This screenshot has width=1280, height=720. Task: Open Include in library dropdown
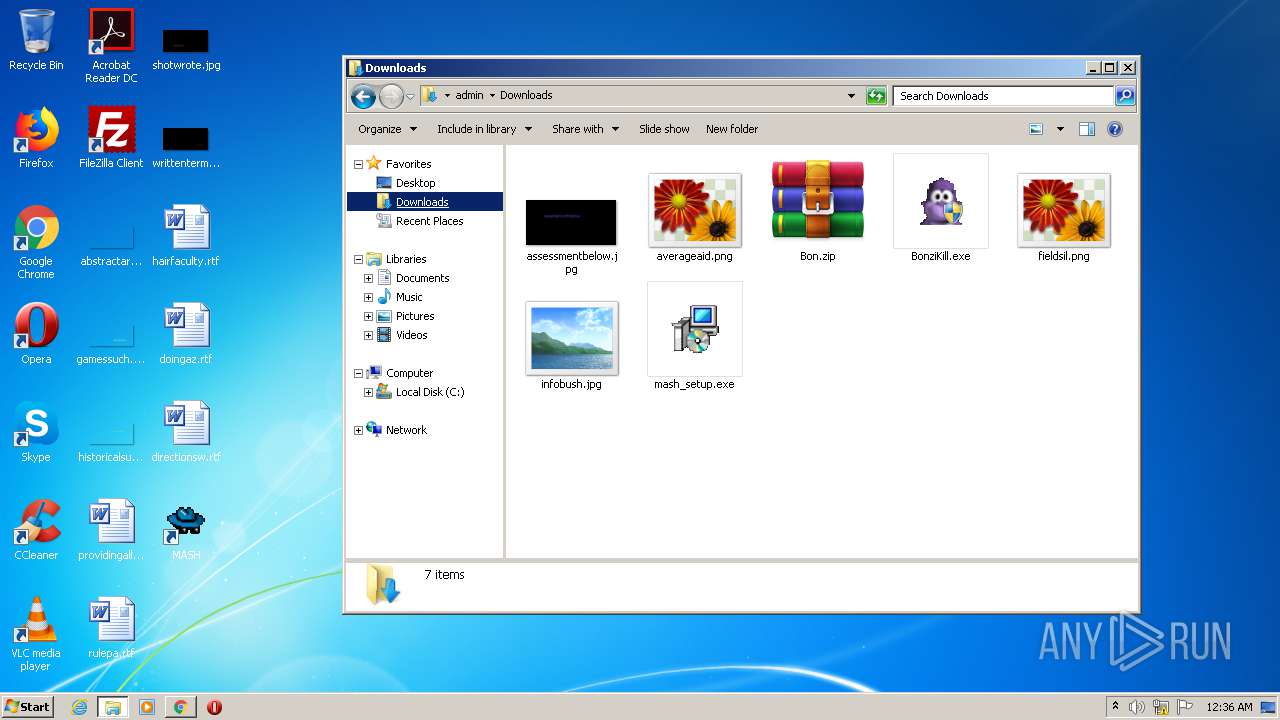484,129
